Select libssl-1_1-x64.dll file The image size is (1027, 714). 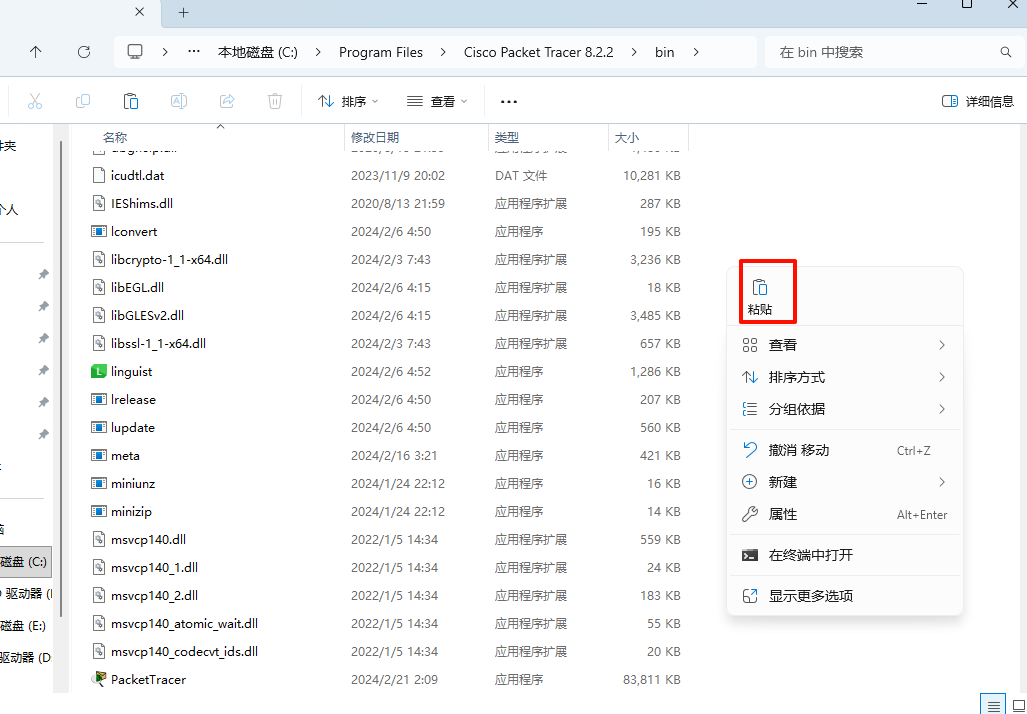[x=158, y=344]
